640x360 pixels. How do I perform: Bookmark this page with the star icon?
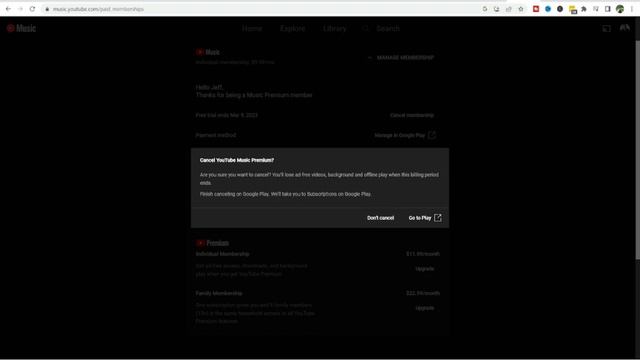(521, 9)
